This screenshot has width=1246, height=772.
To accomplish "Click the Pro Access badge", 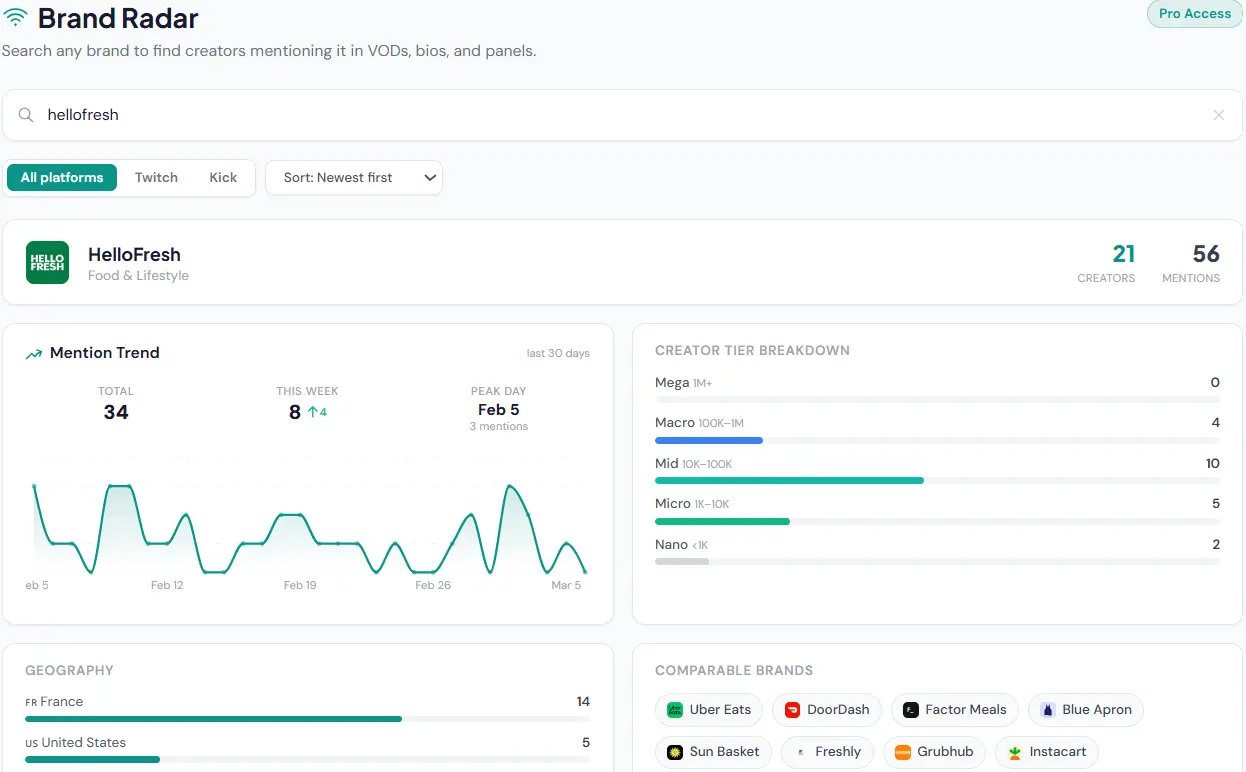I will point(1194,14).
